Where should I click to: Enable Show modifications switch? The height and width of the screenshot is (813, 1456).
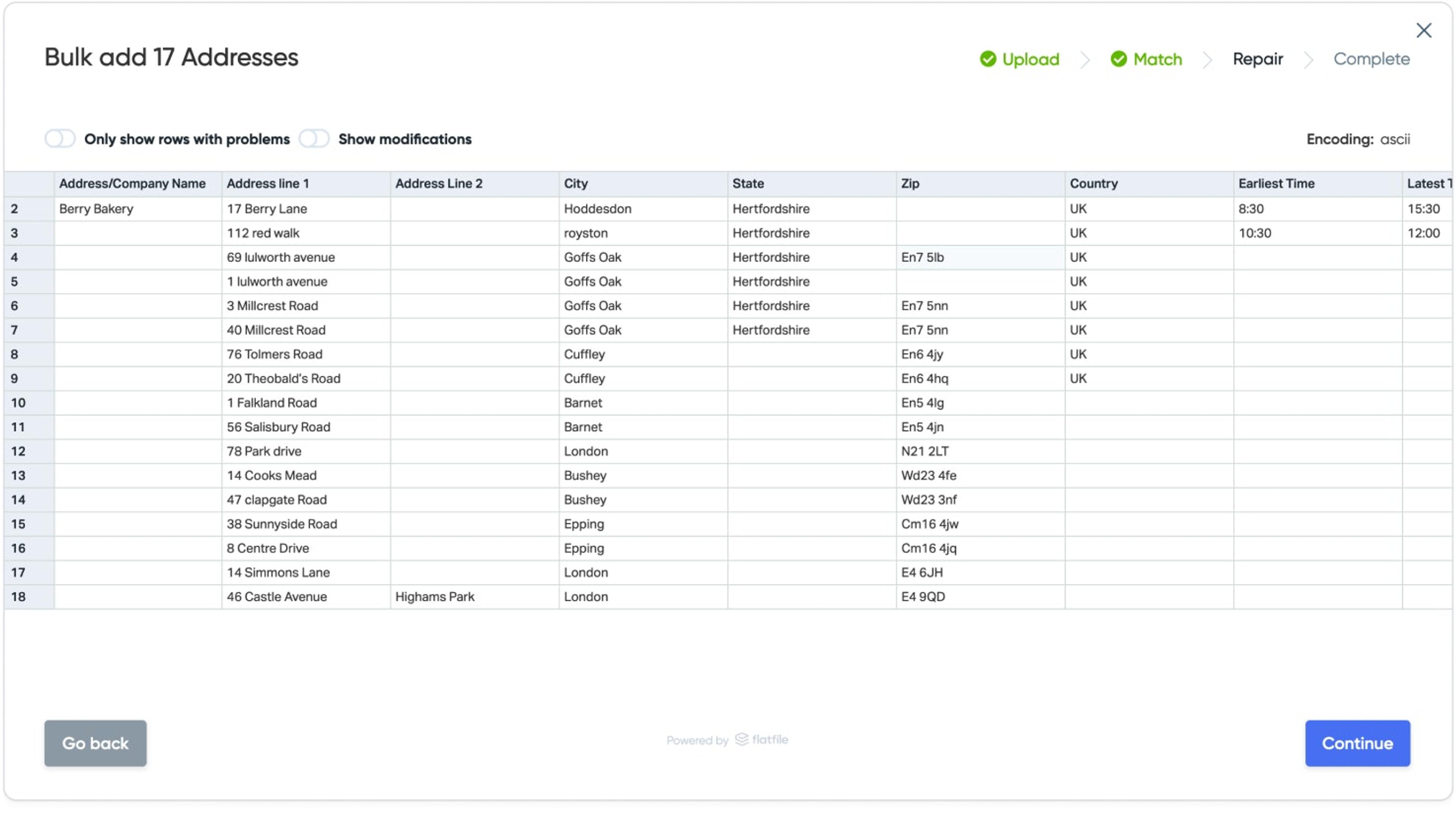[314, 138]
